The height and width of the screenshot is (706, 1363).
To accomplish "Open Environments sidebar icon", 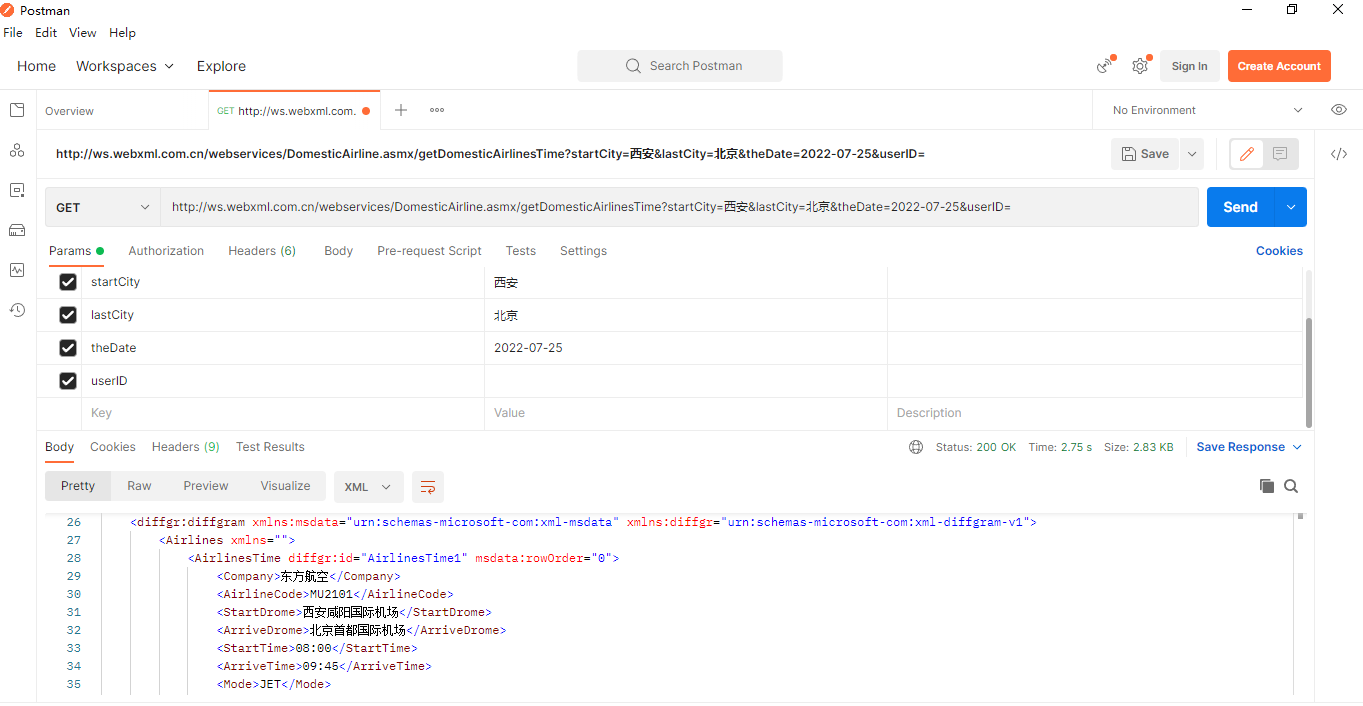I will point(17,190).
